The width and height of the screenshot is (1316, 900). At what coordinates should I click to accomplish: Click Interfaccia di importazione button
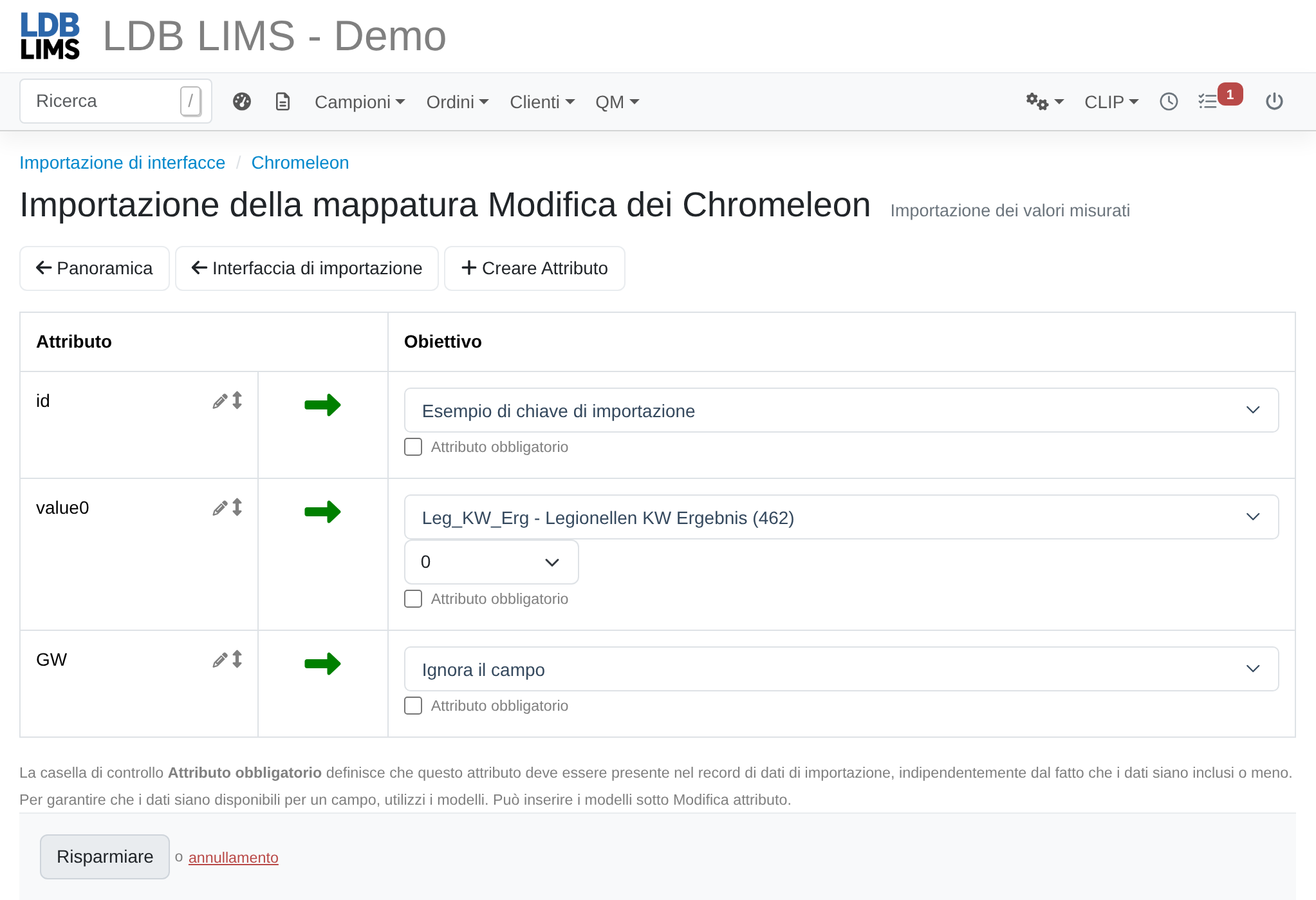(x=307, y=268)
